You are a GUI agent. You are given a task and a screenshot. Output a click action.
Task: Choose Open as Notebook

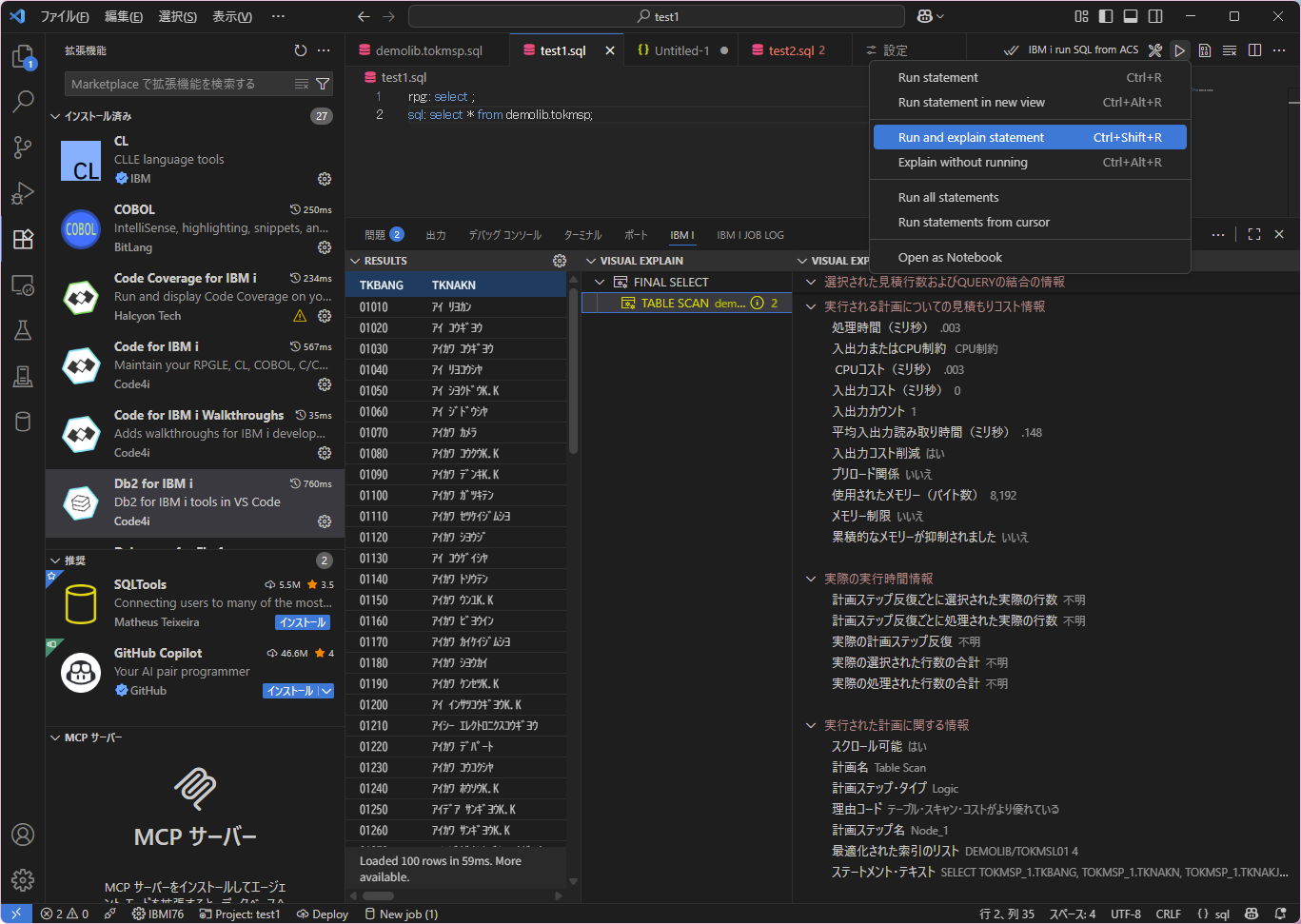(1030, 258)
